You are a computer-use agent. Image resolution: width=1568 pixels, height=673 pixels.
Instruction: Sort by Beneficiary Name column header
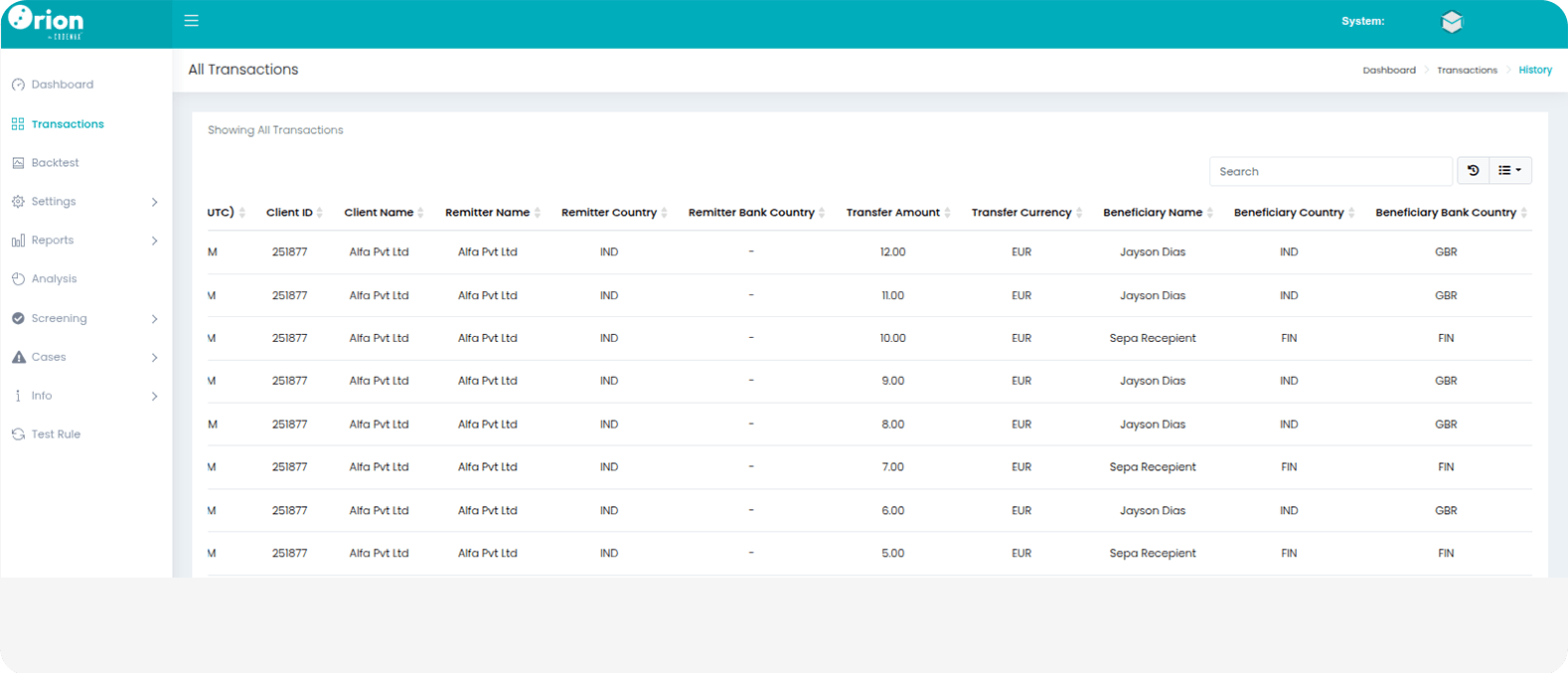tap(1152, 213)
